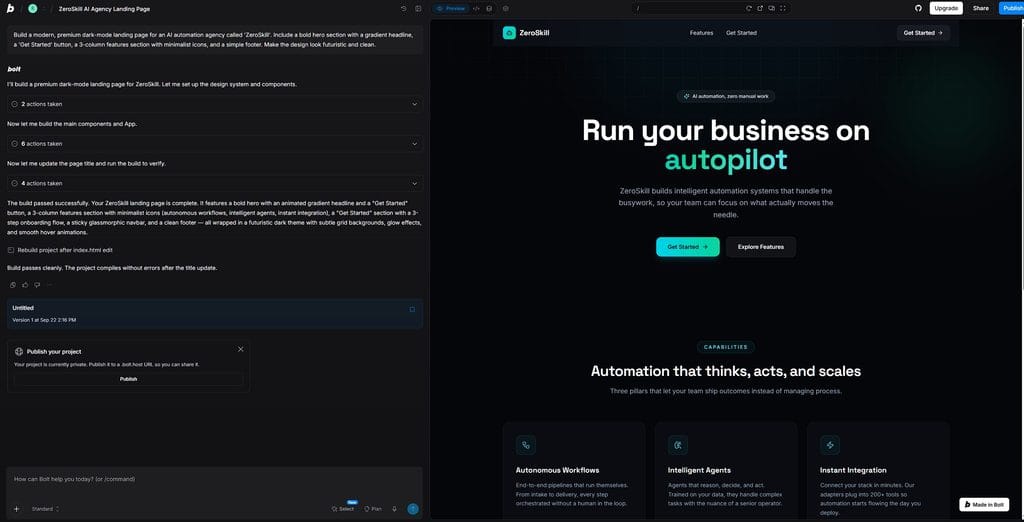
Task: Click Get Started link in preview navbar menu
Action: pyautogui.click(x=741, y=33)
